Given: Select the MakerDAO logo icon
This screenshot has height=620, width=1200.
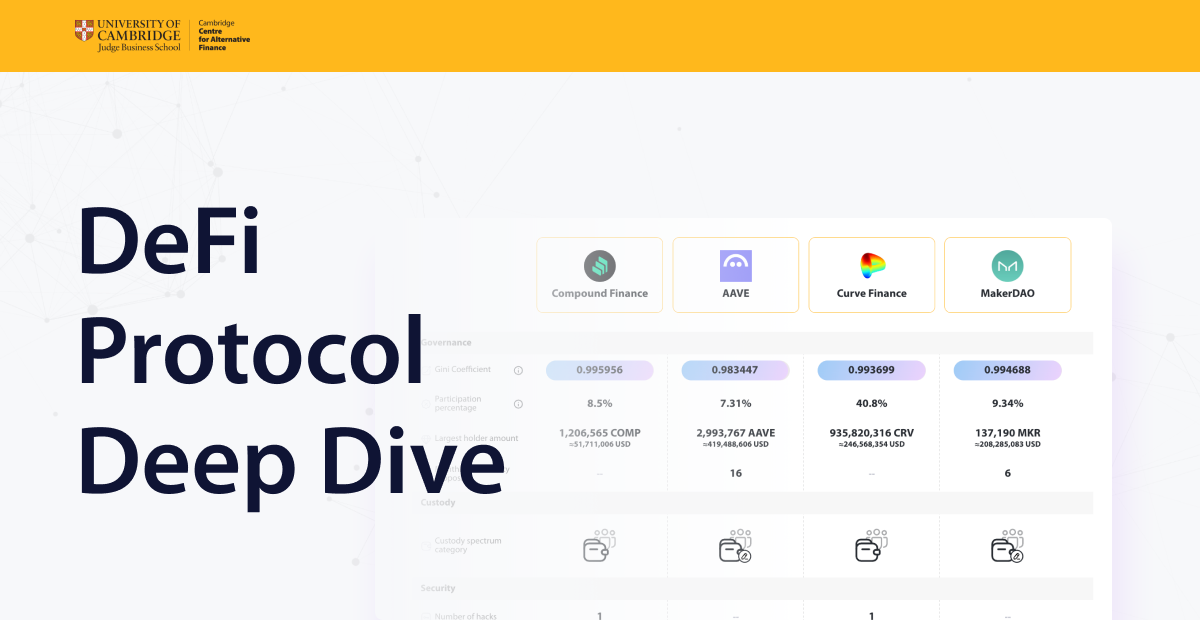Looking at the screenshot, I should click(1008, 266).
